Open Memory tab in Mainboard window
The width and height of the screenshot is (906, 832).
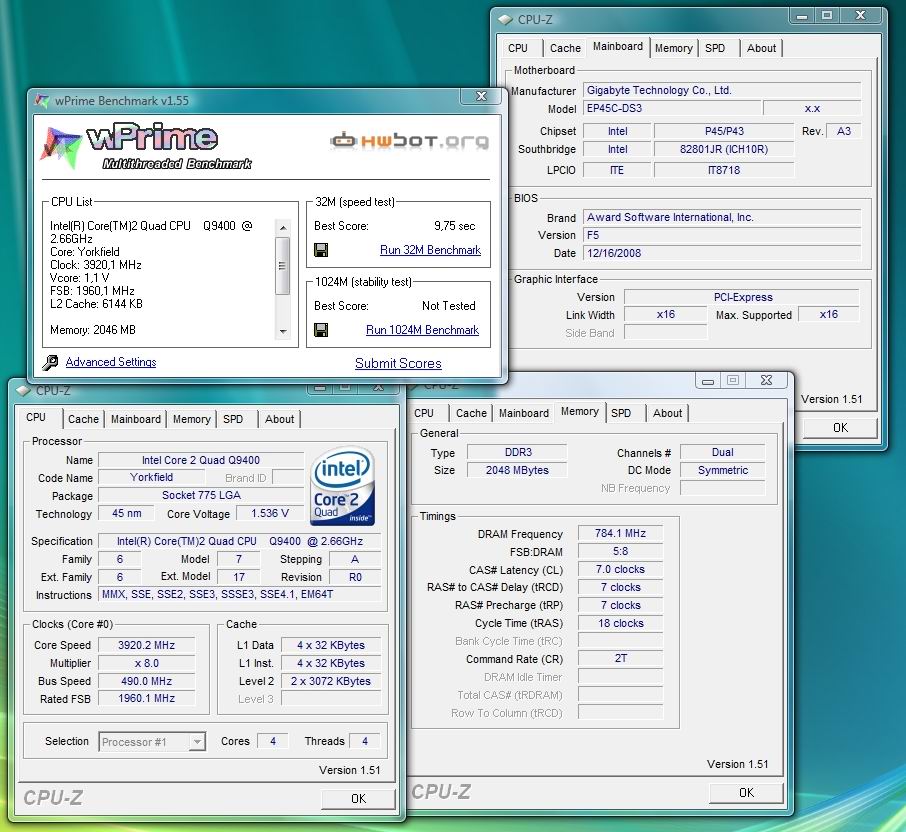673,49
